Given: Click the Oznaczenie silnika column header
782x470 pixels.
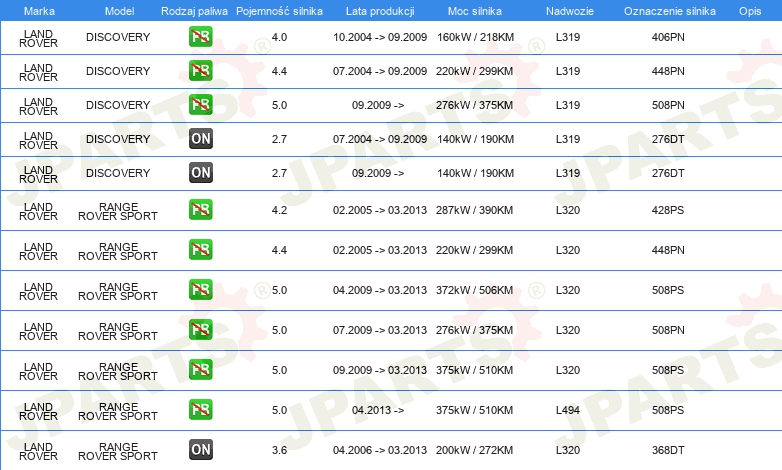Looking at the screenshot, I should click(670, 11).
